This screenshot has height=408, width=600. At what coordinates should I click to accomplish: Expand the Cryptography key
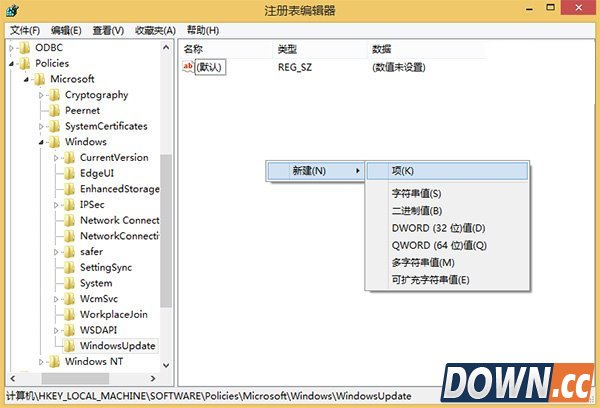point(41,95)
